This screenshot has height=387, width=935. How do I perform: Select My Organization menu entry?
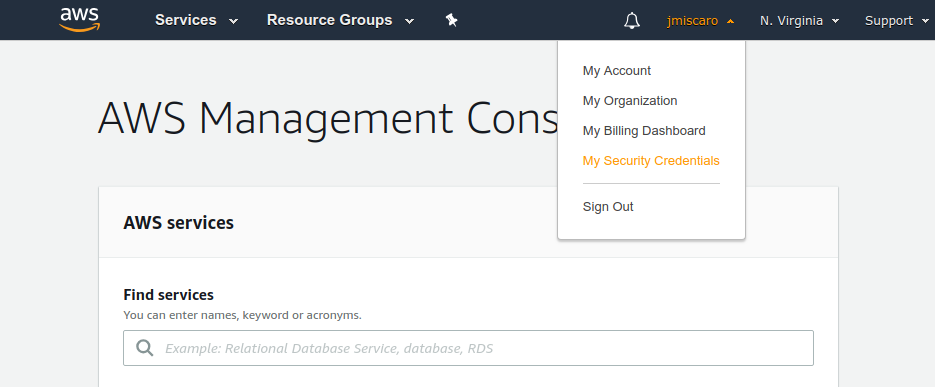(x=630, y=101)
